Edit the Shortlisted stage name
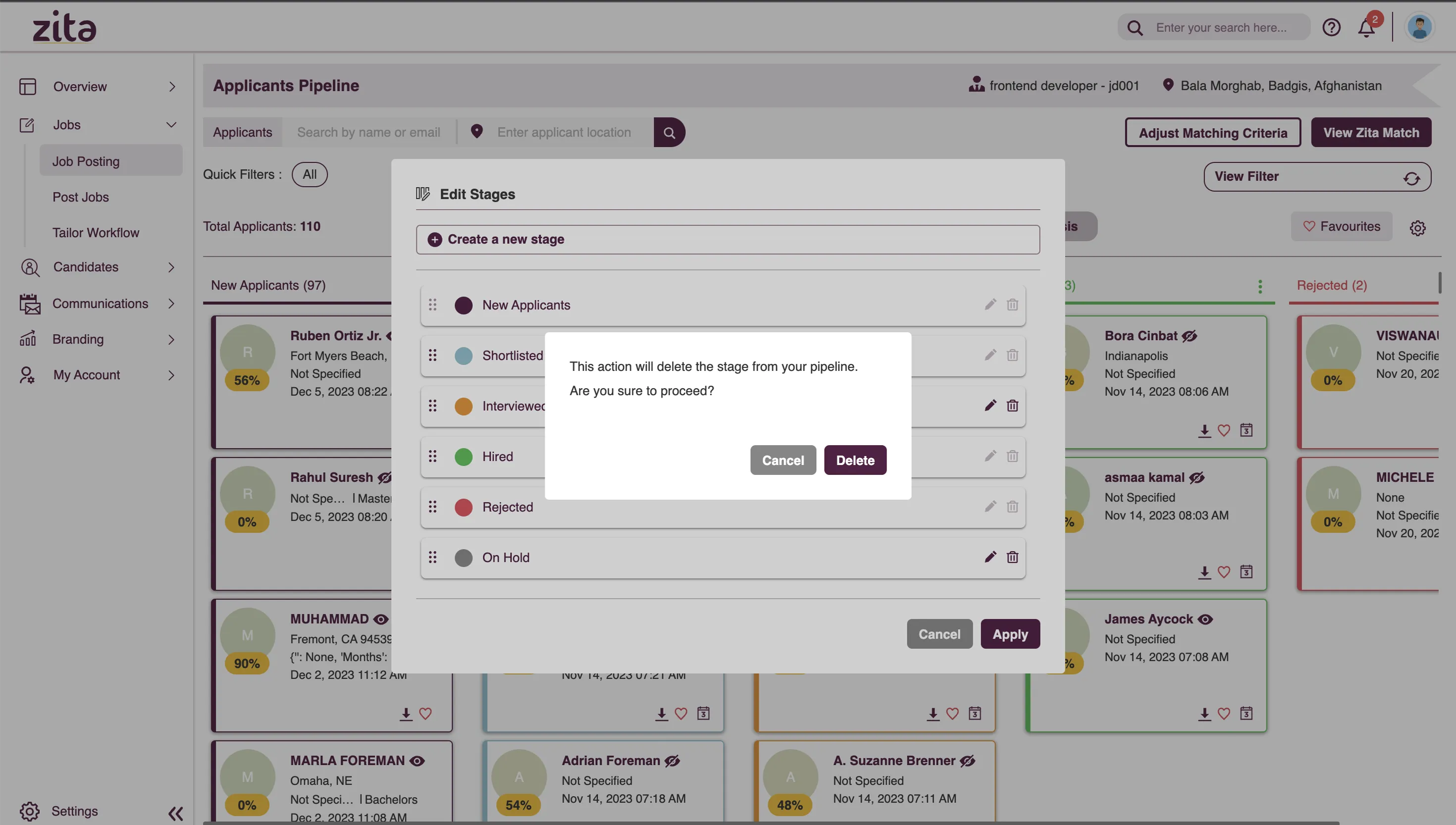This screenshot has width=1456, height=825. (990, 355)
